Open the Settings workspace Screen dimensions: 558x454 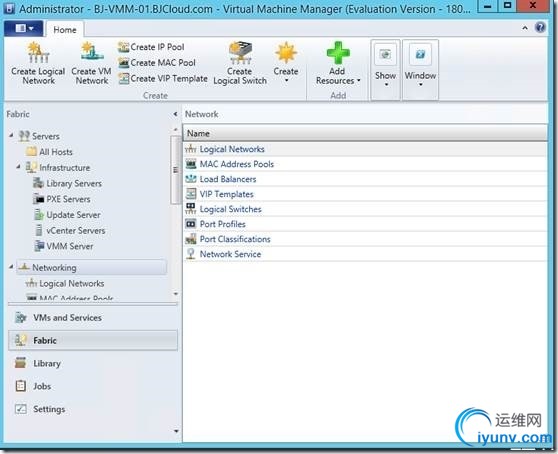tap(93, 409)
